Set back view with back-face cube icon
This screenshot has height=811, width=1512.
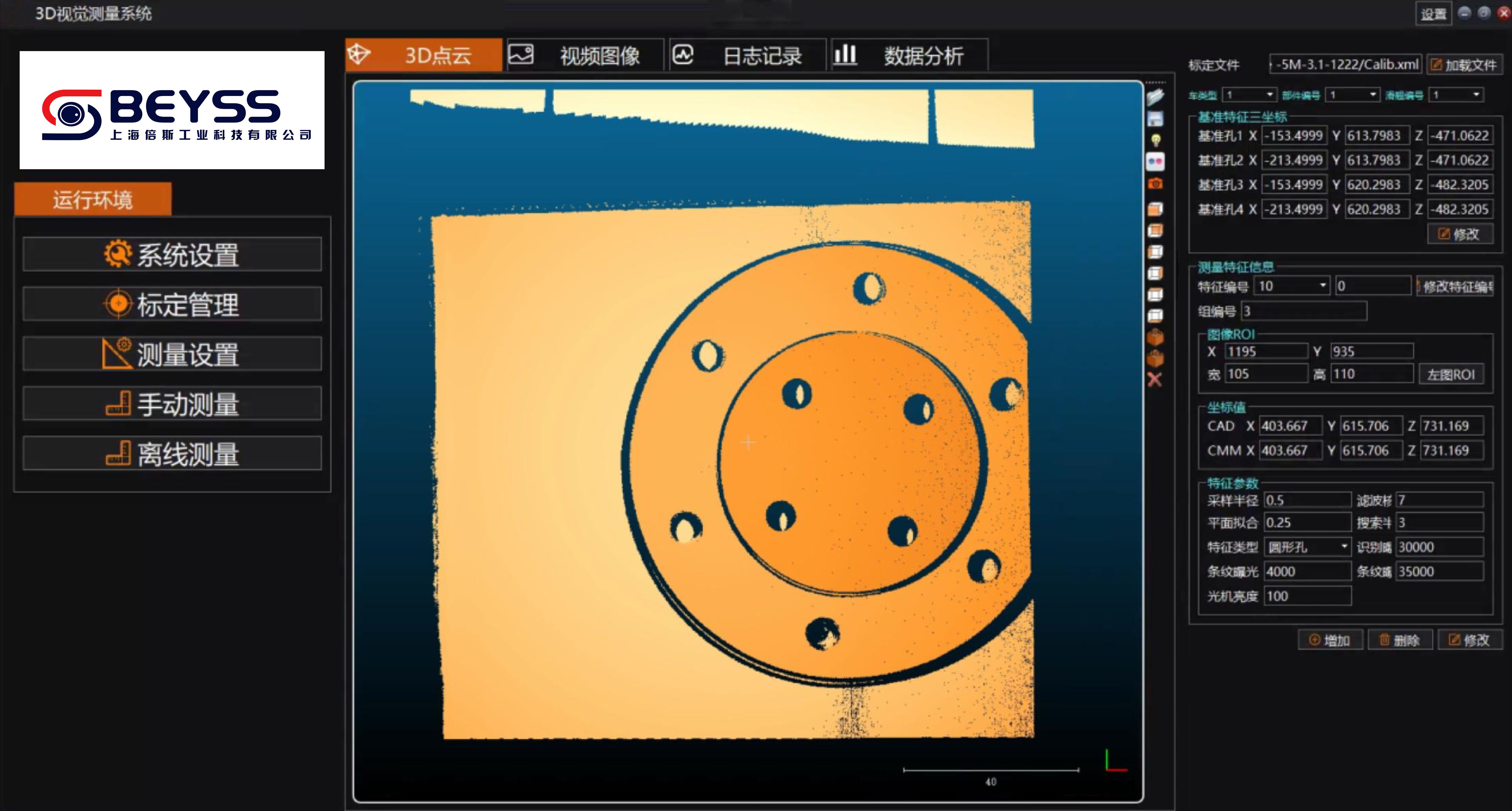[1155, 231]
